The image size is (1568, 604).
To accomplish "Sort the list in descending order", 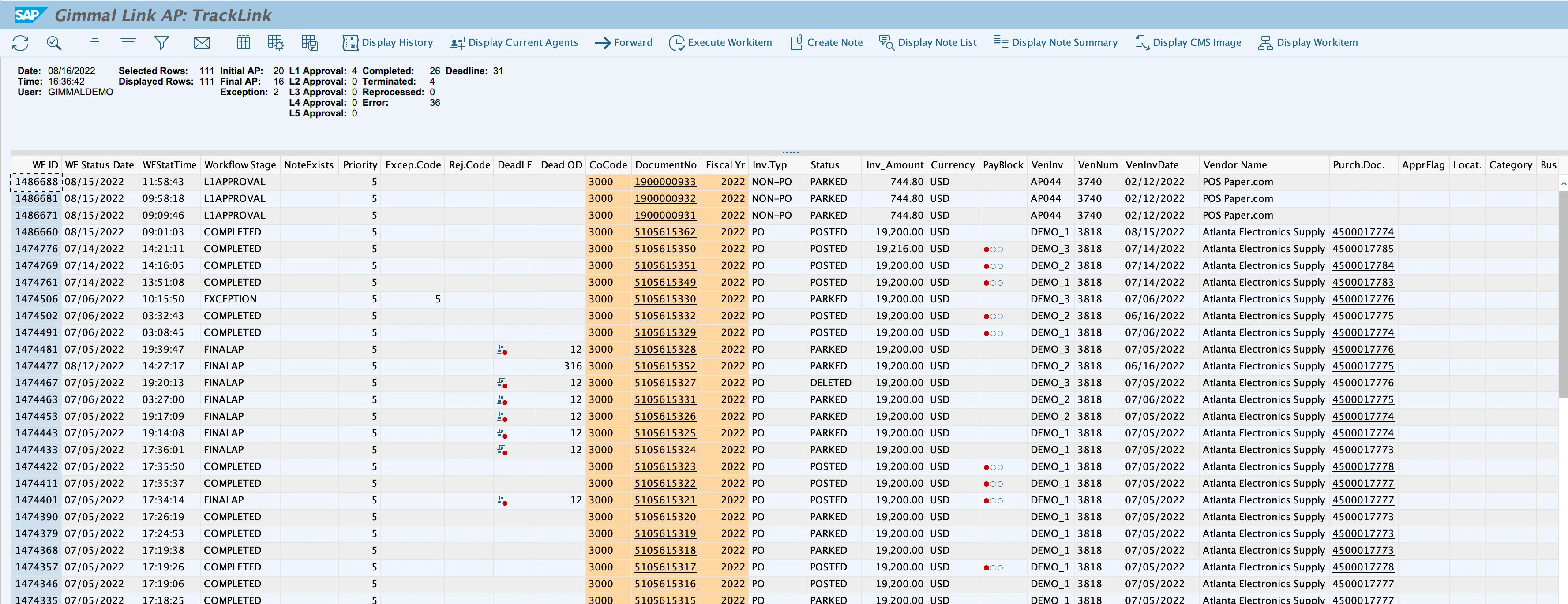I will [128, 43].
